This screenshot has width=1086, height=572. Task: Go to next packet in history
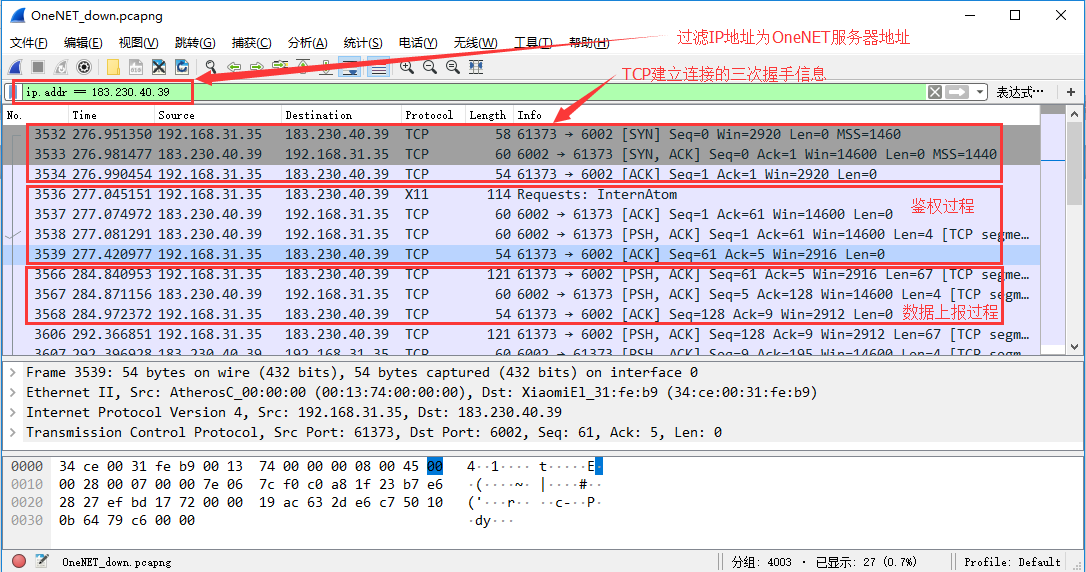[256, 67]
